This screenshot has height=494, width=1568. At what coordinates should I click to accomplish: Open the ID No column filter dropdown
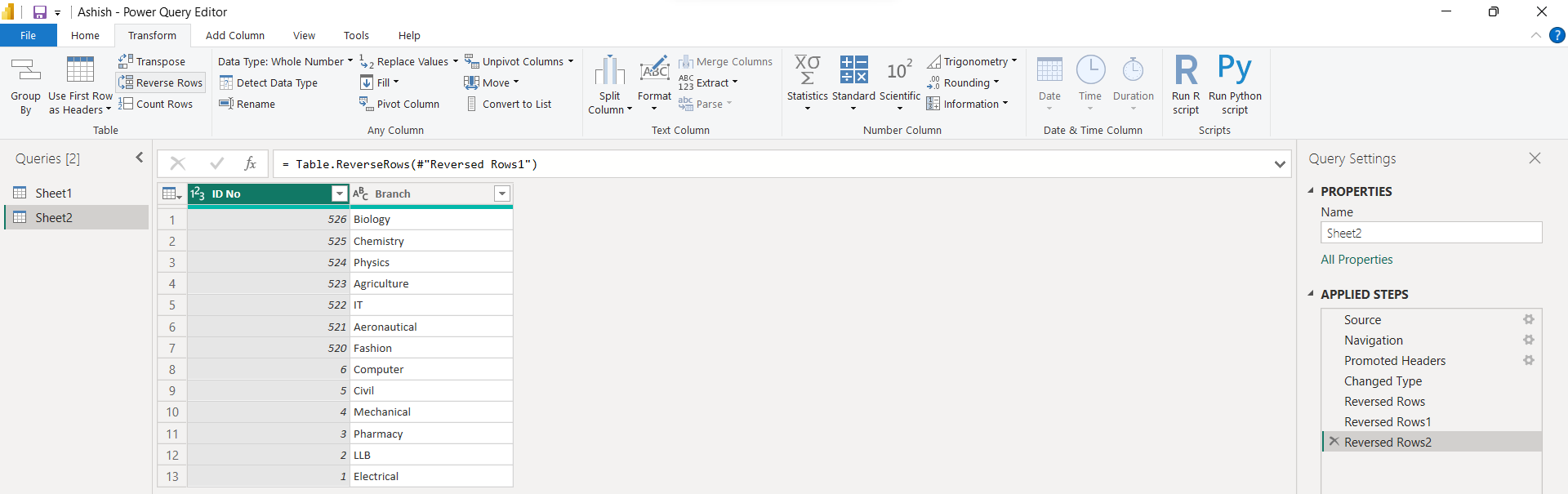[x=339, y=194]
